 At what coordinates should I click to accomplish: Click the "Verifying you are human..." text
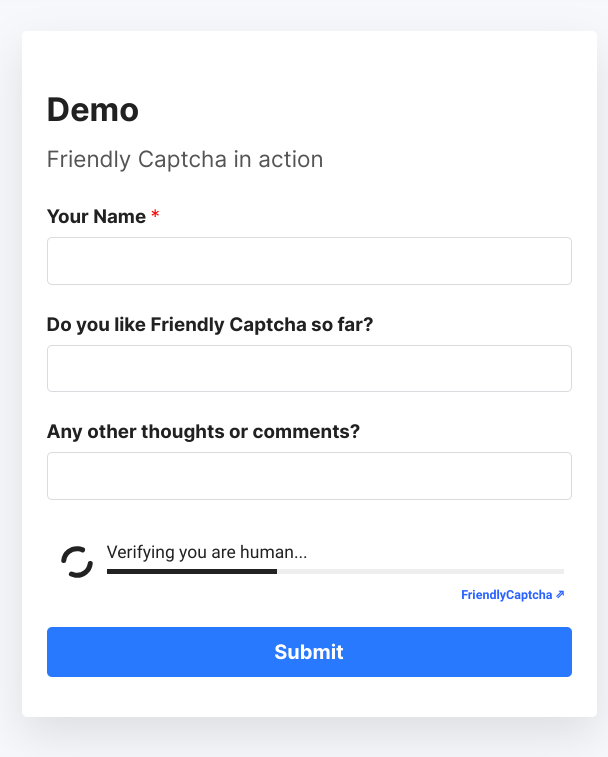[x=206, y=552]
